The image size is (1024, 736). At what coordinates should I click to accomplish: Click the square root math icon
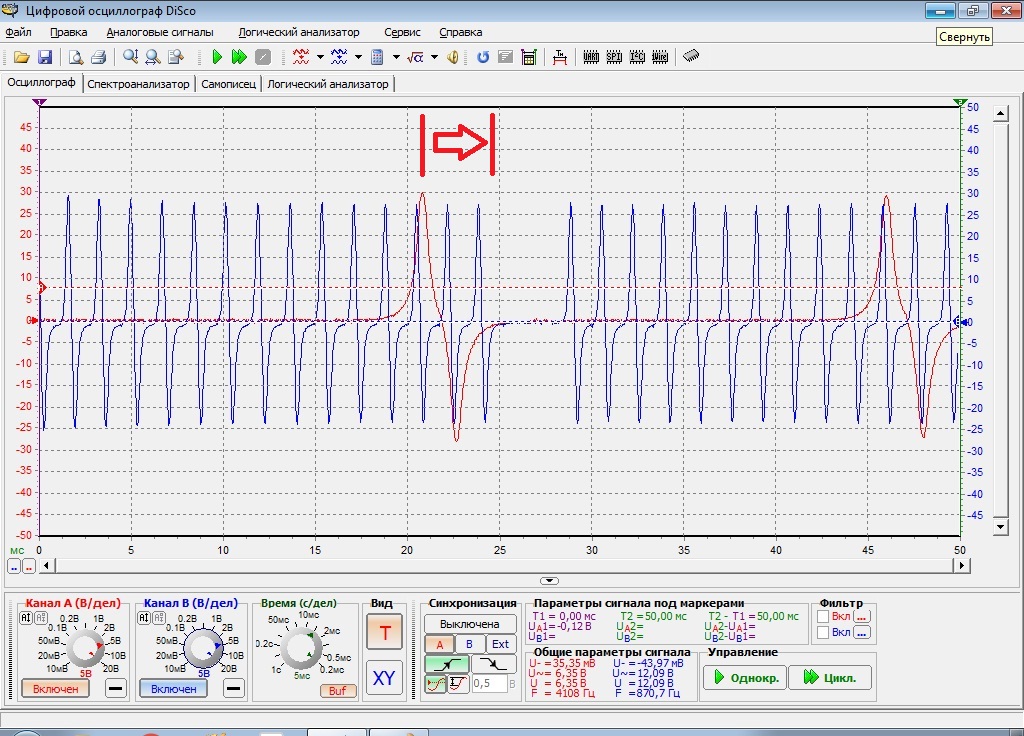(x=416, y=57)
